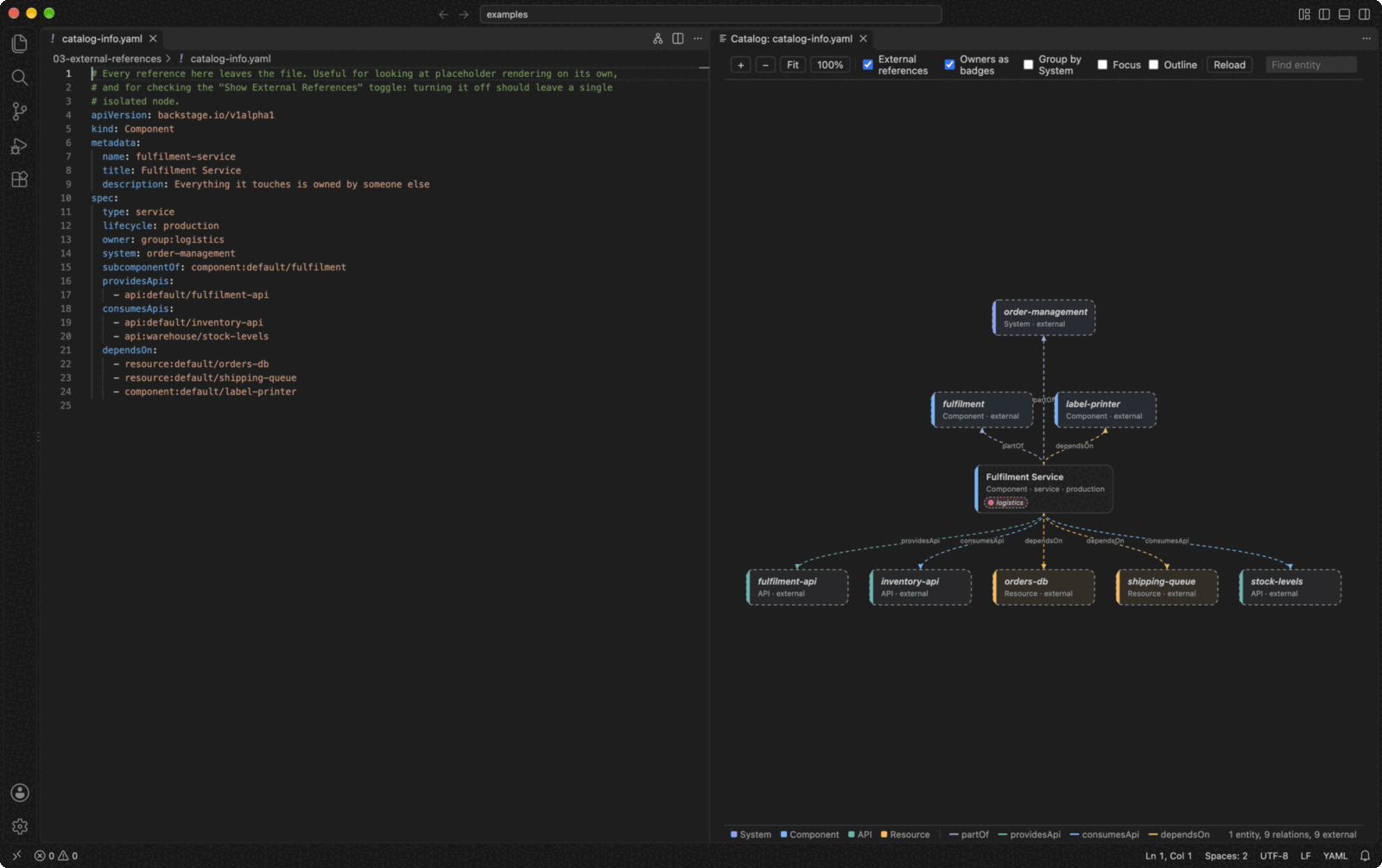Screen dimensions: 1382x868
Task: Select the order-management system node
Action: click(x=1043, y=318)
